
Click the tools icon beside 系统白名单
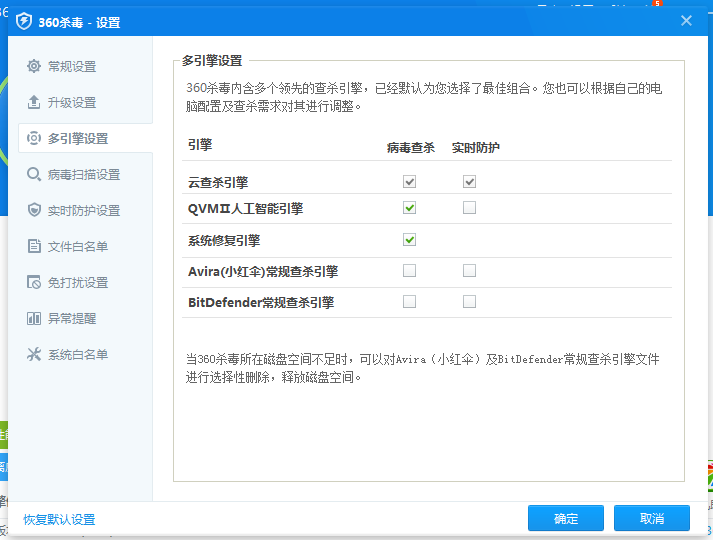coord(34,354)
